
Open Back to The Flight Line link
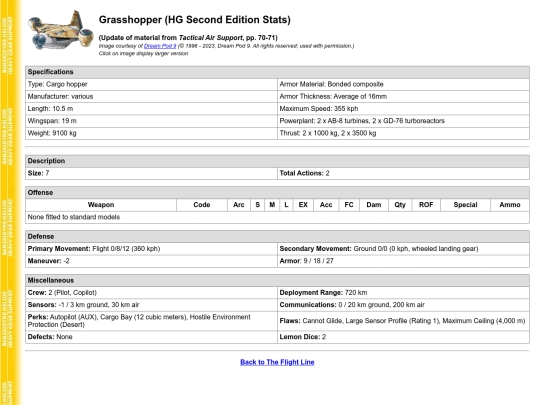pyautogui.click(x=277, y=362)
